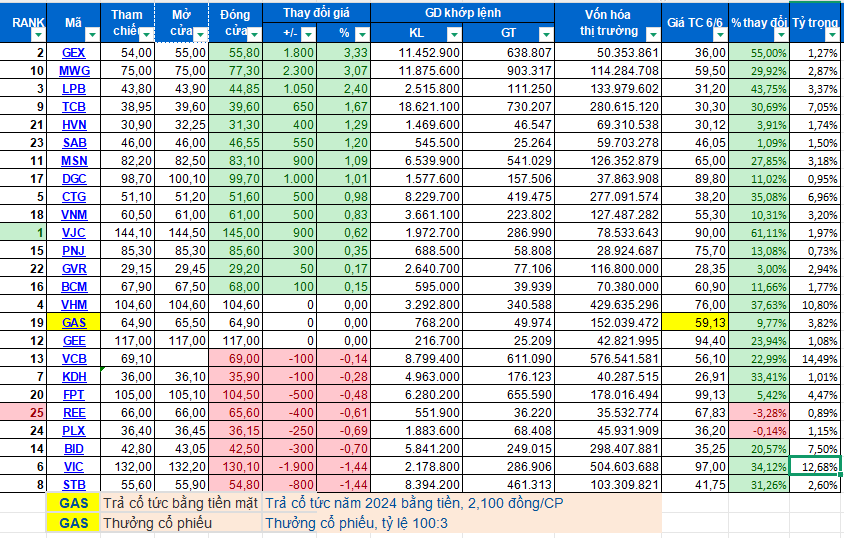Viewport: 844px width, 538px height.
Task: Open the DGC ticker link
Action: [74, 179]
